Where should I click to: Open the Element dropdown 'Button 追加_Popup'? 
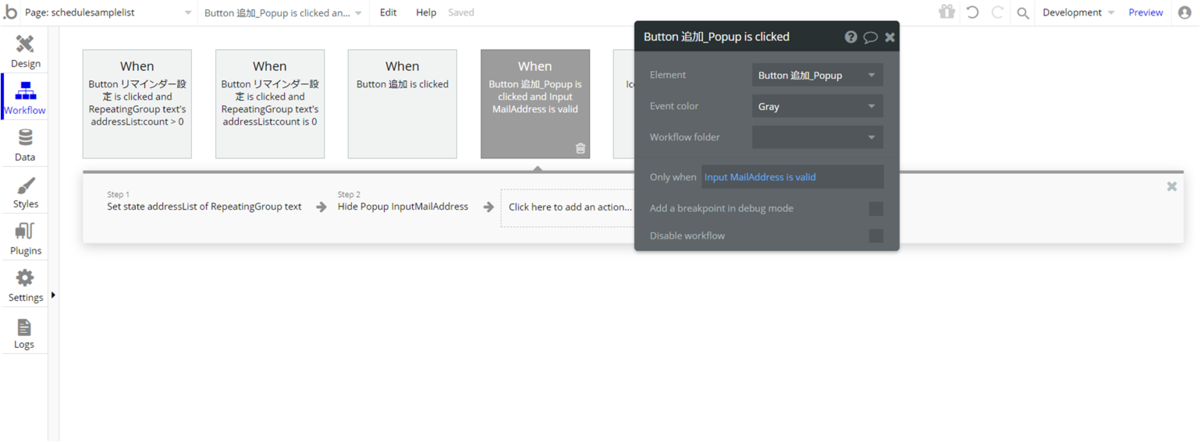(817, 75)
